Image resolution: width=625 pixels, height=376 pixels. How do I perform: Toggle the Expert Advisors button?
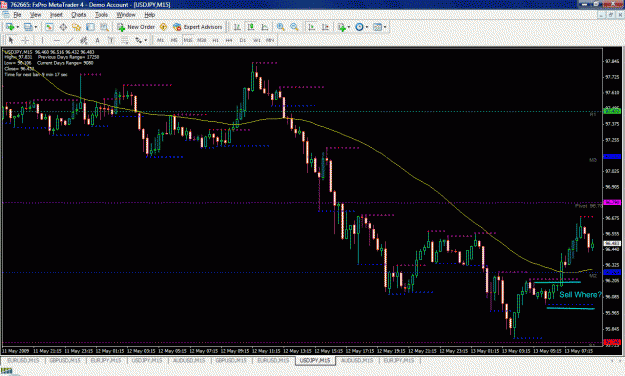pyautogui.click(x=198, y=27)
